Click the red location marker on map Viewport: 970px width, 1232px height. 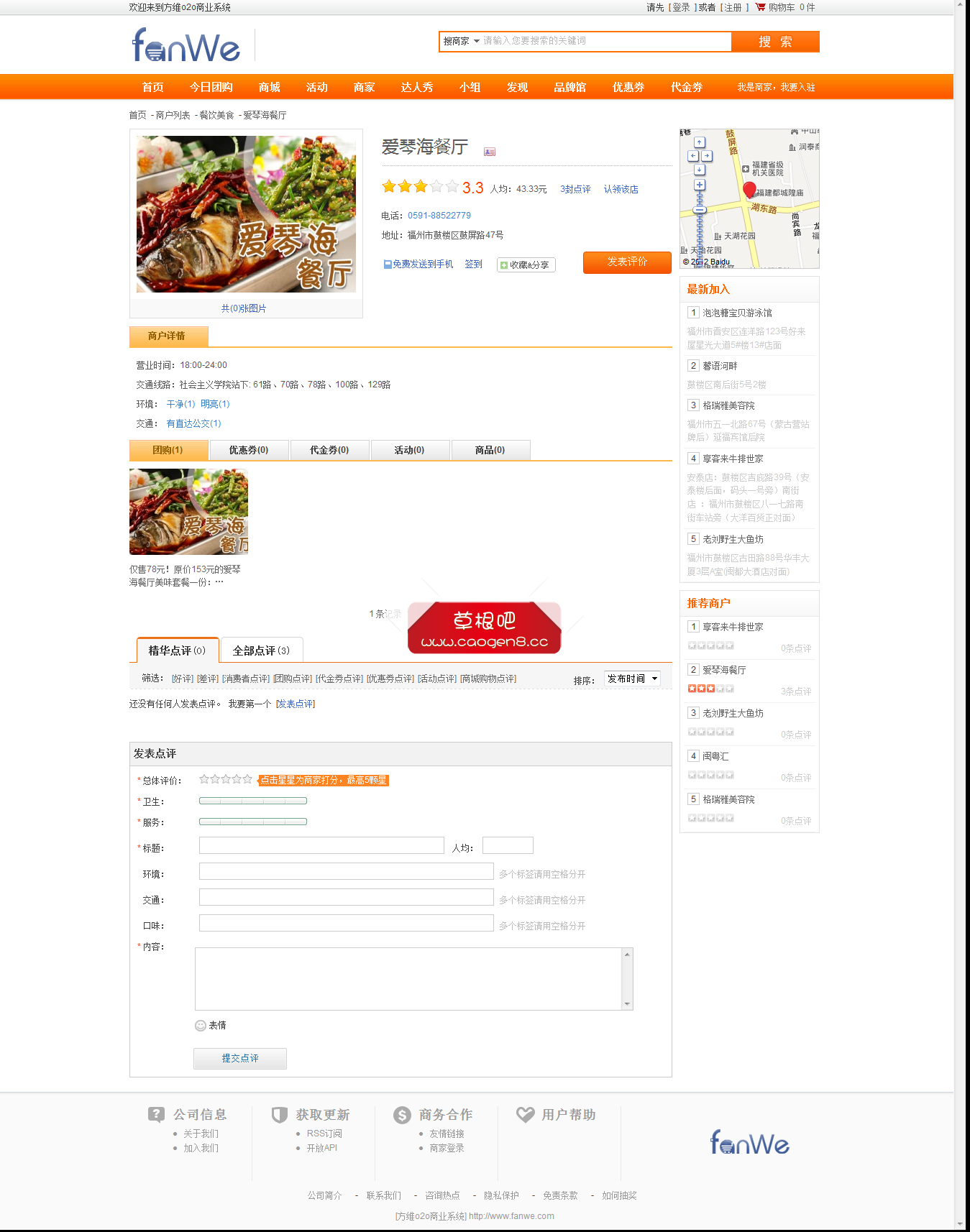pyautogui.click(x=749, y=190)
